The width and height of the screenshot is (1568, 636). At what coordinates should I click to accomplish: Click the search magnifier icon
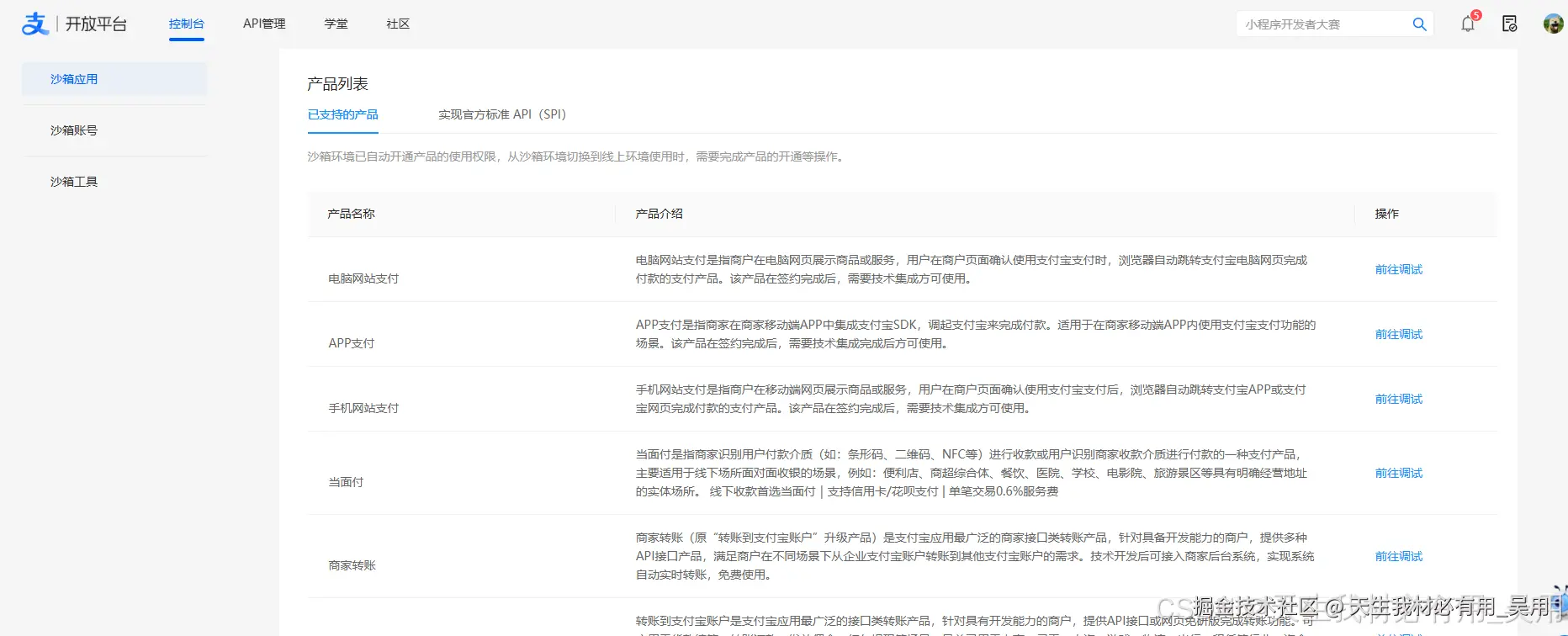[x=1419, y=24]
